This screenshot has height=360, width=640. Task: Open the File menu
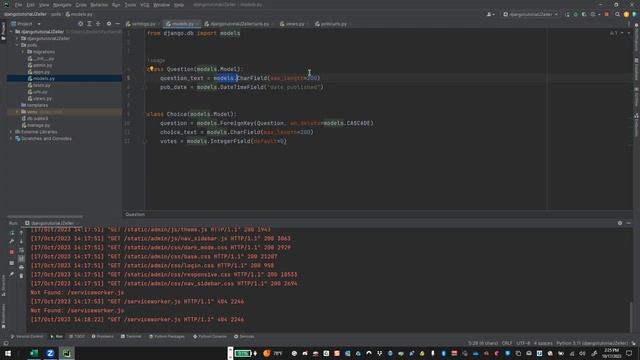tap(18, 5)
